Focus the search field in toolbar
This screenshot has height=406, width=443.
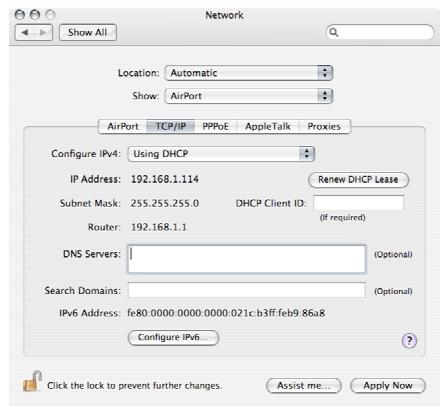[380, 32]
